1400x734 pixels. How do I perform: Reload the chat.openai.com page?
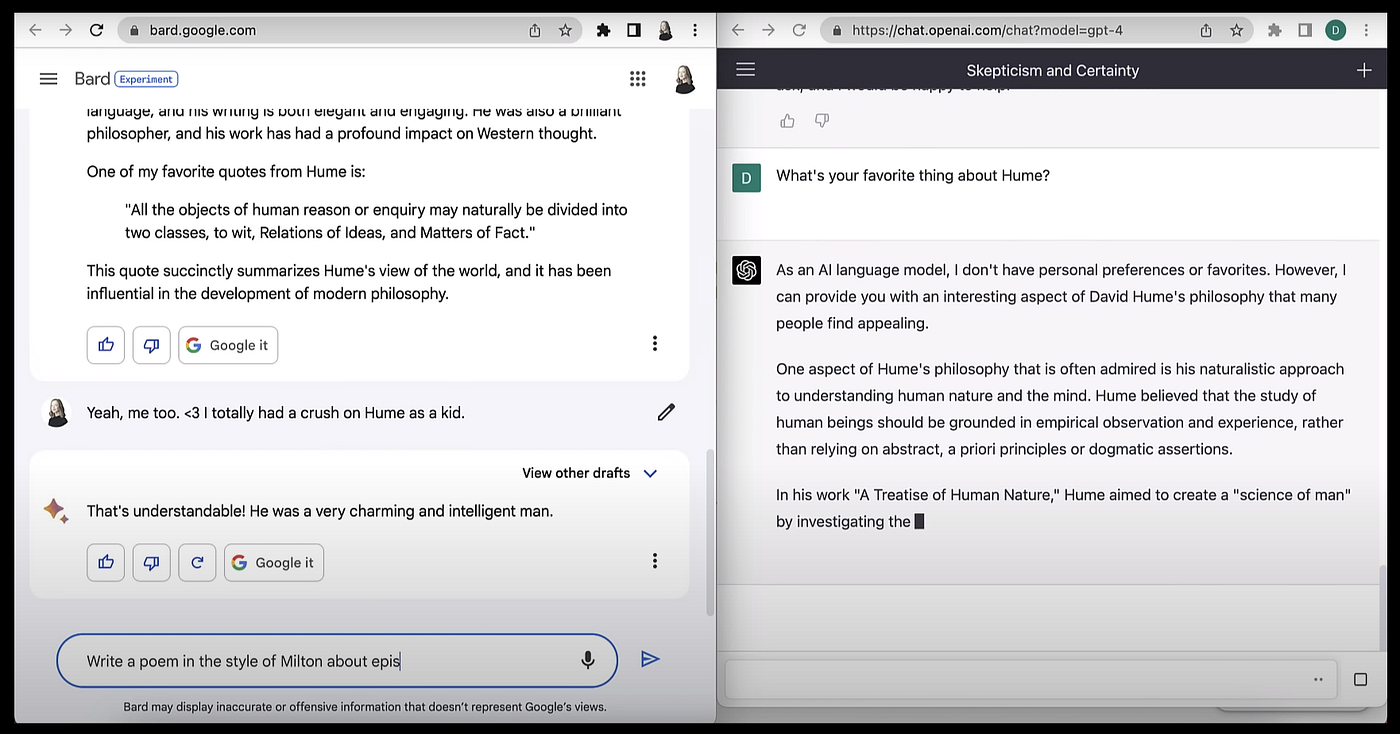point(799,30)
